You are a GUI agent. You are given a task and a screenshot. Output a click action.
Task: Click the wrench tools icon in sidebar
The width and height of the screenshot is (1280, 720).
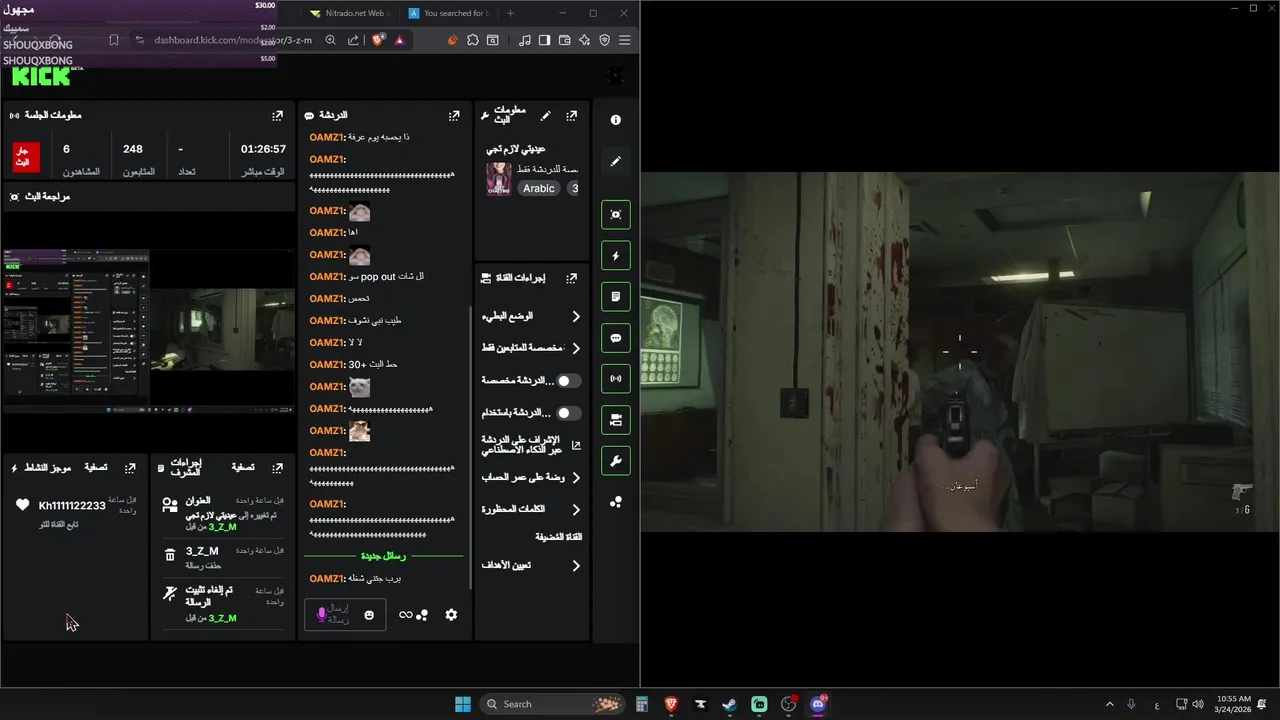coord(616,461)
